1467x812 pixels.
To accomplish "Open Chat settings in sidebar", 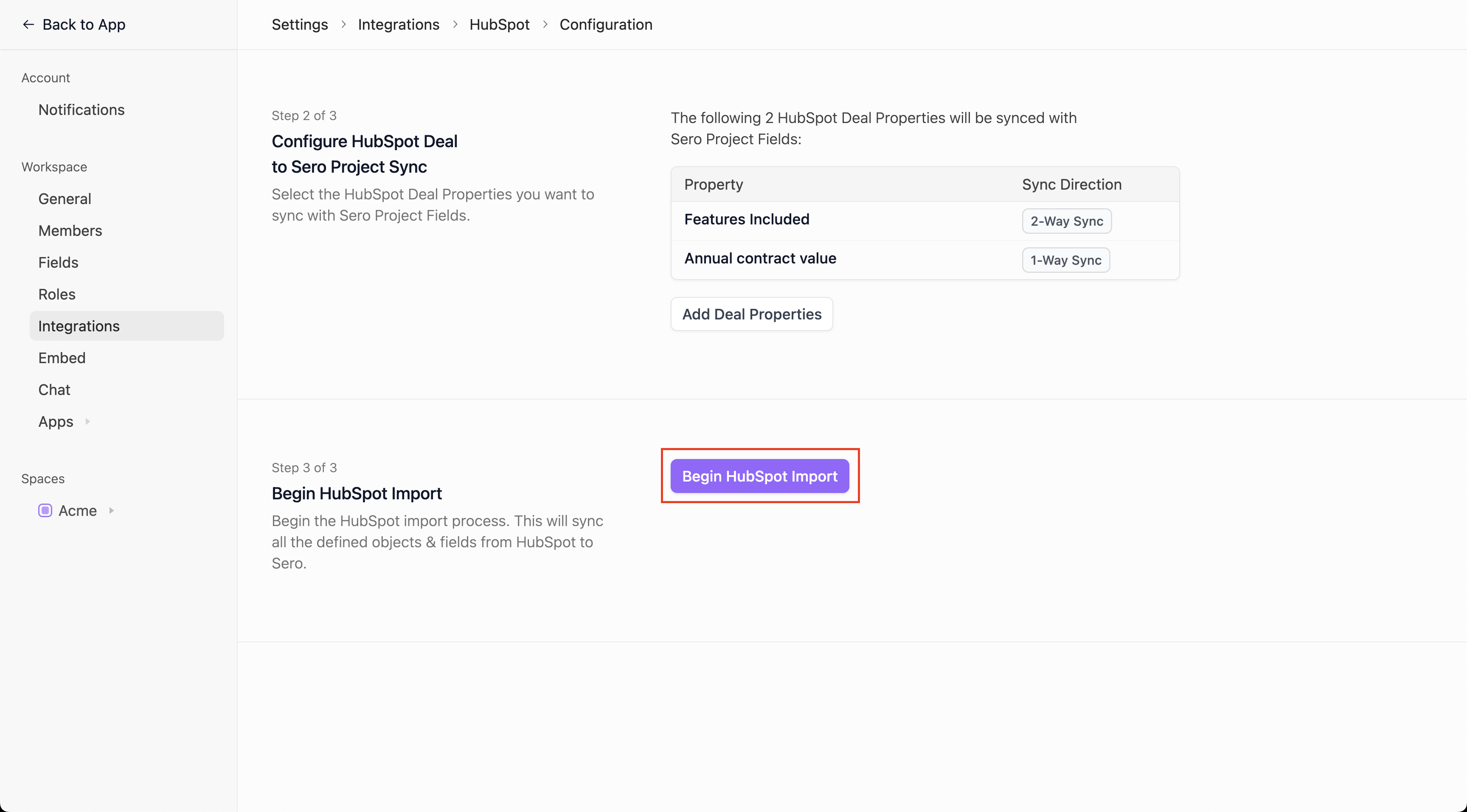I will coord(54,390).
